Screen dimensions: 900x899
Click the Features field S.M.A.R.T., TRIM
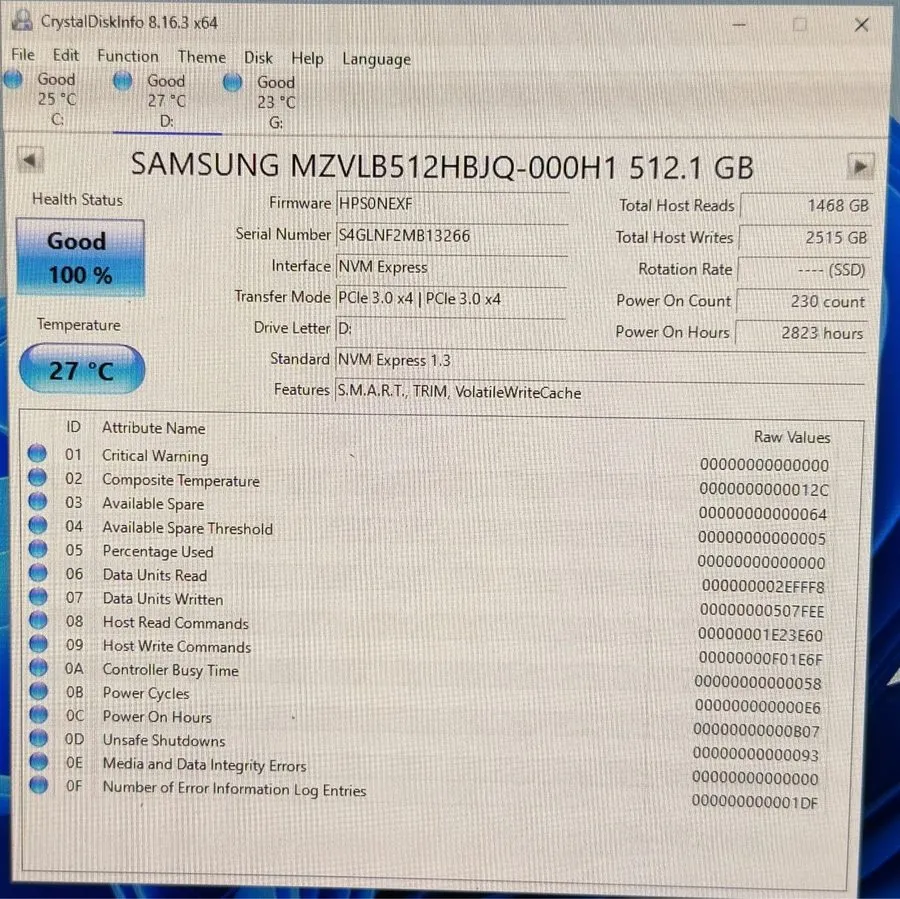599,392
